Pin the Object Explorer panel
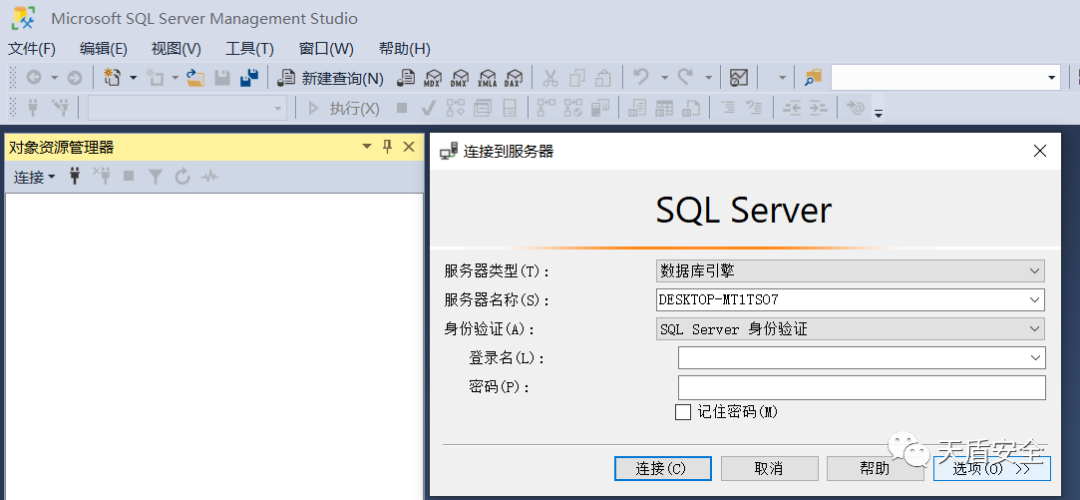The width and height of the screenshot is (1080, 500). click(388, 147)
